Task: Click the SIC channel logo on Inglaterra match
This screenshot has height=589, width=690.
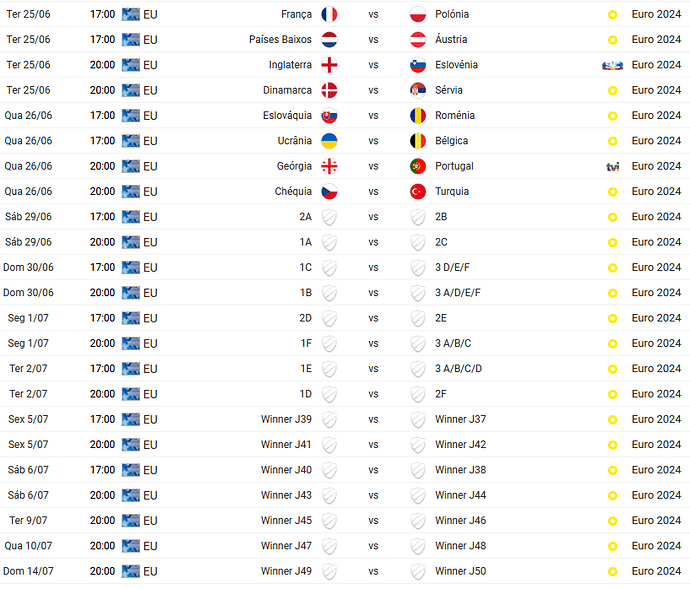Action: pyautogui.click(x=612, y=66)
